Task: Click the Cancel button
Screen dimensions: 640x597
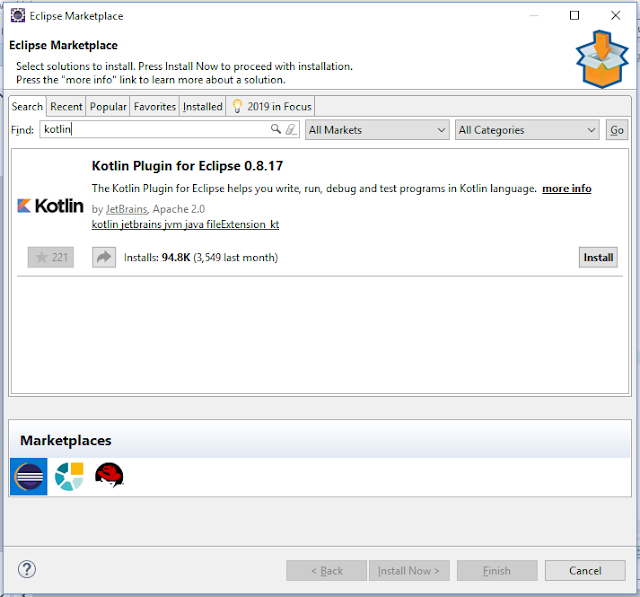Action: pos(585,570)
